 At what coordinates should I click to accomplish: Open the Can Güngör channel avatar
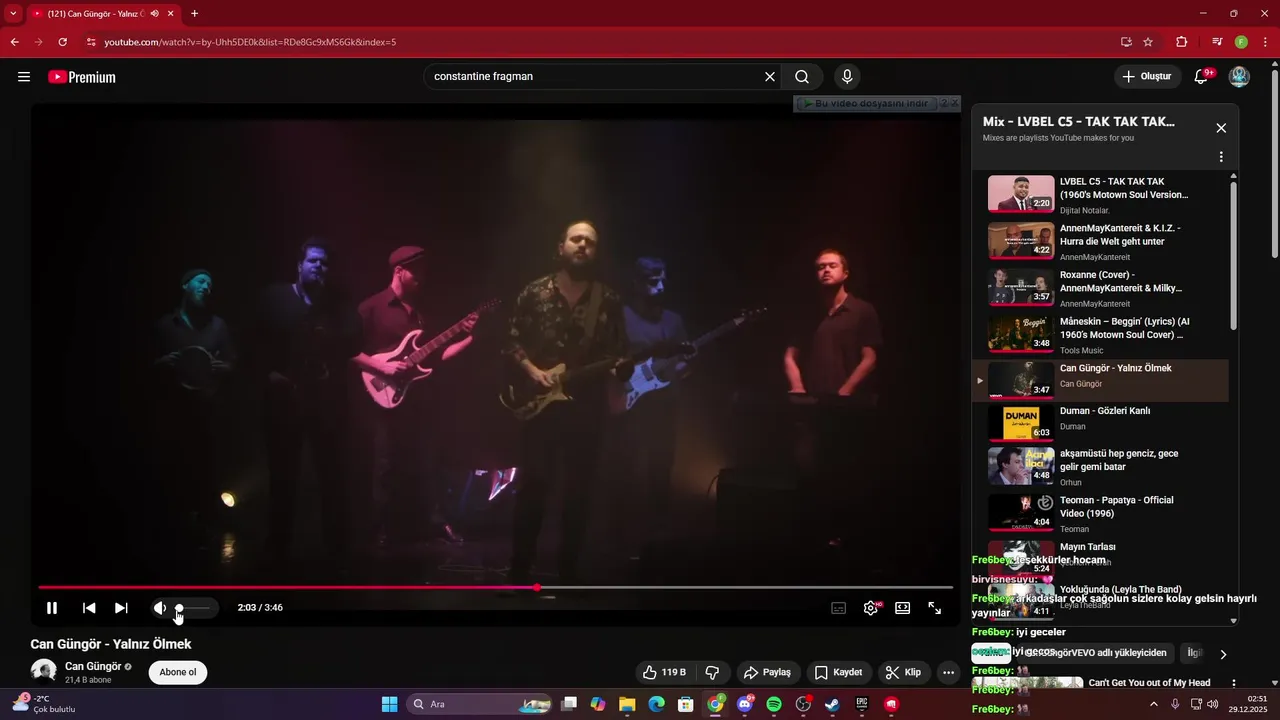[43, 672]
